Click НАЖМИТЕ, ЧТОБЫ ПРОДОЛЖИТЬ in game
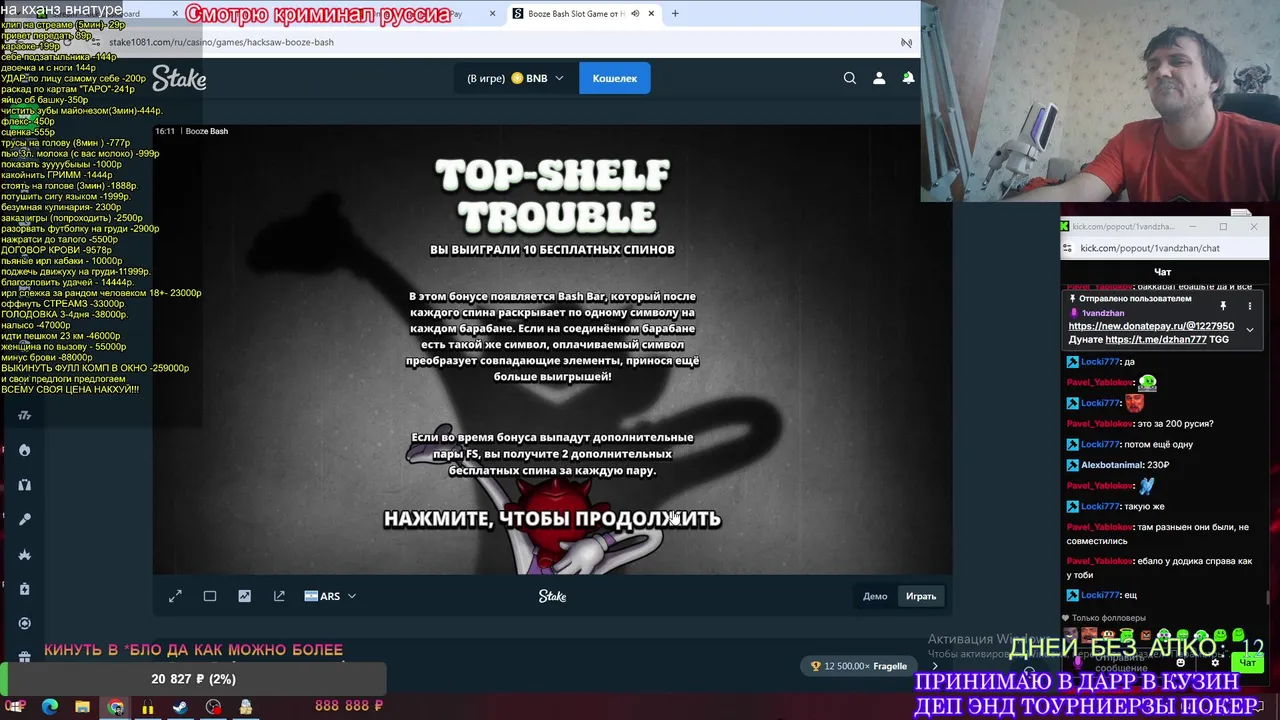 pos(552,518)
